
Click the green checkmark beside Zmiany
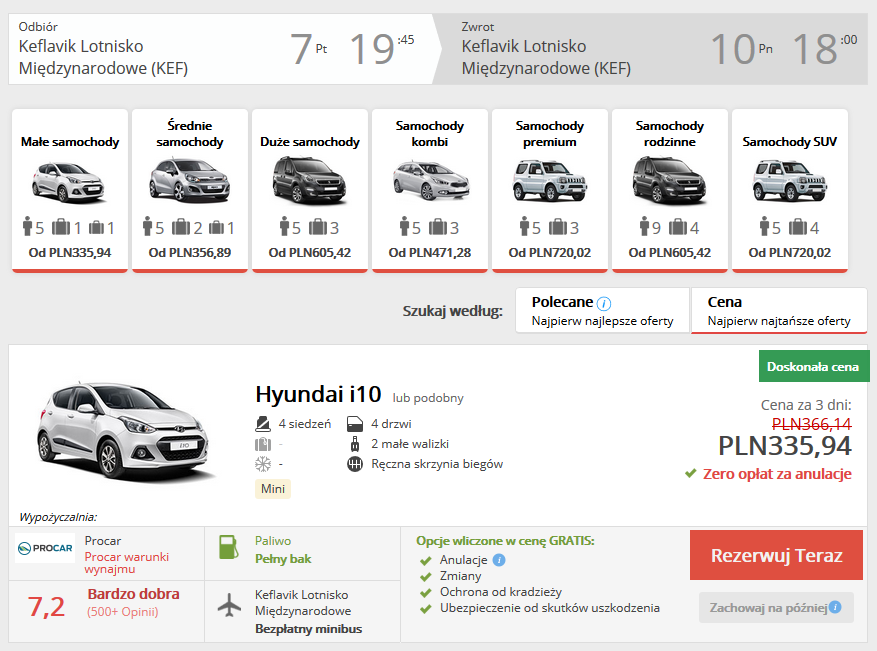tap(426, 577)
